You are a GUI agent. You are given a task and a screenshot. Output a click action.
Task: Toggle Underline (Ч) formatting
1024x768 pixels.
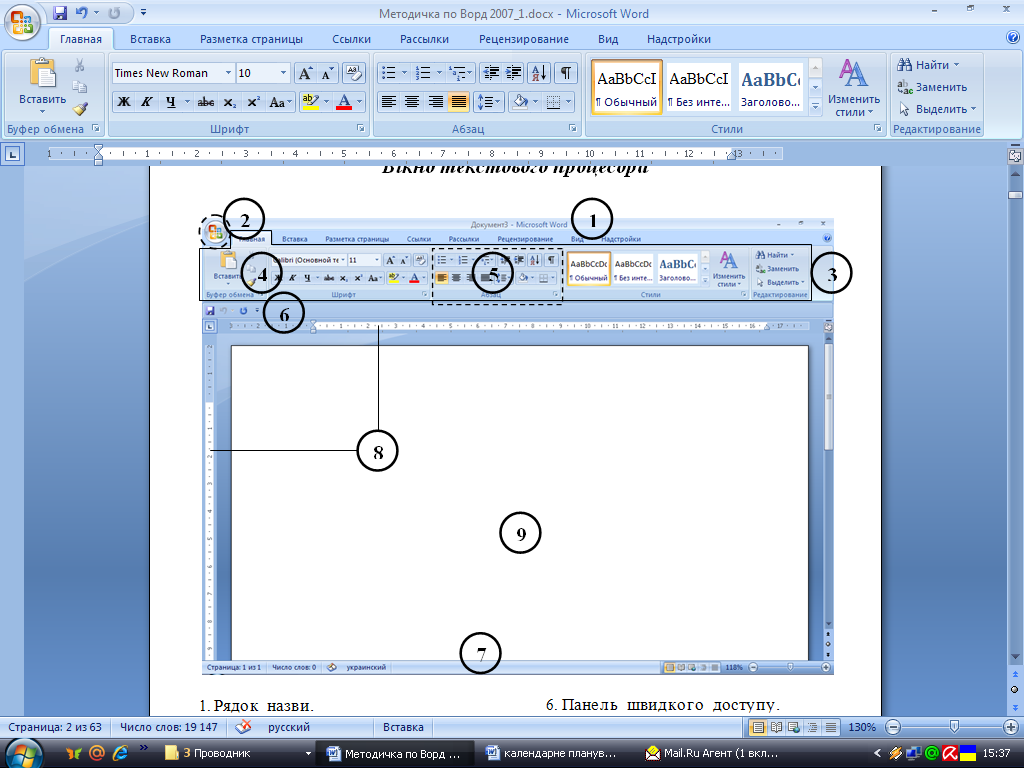(170, 102)
